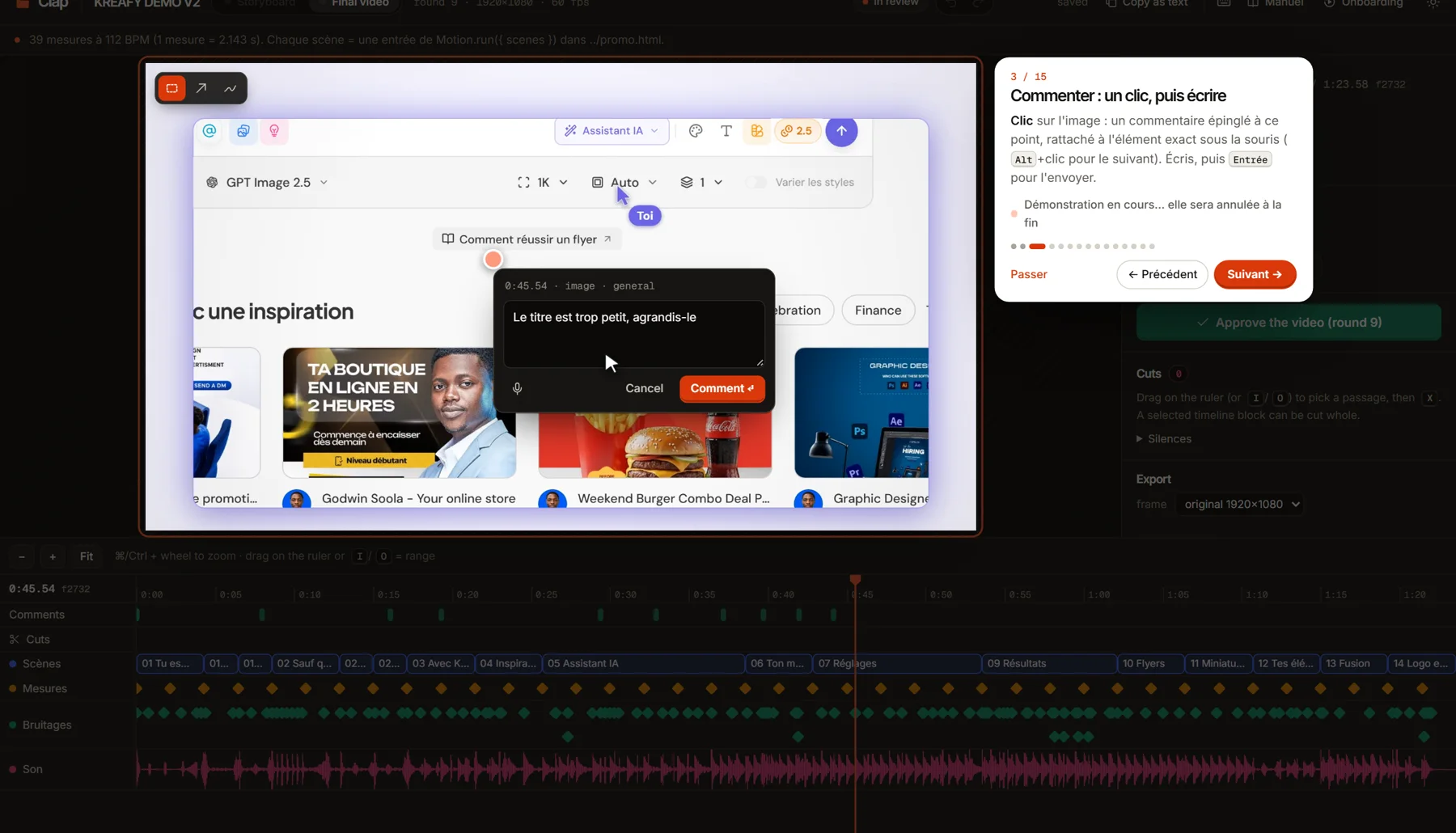Click Cancel in the comment popup
Screen dimensions: 1456x833
tap(644, 389)
